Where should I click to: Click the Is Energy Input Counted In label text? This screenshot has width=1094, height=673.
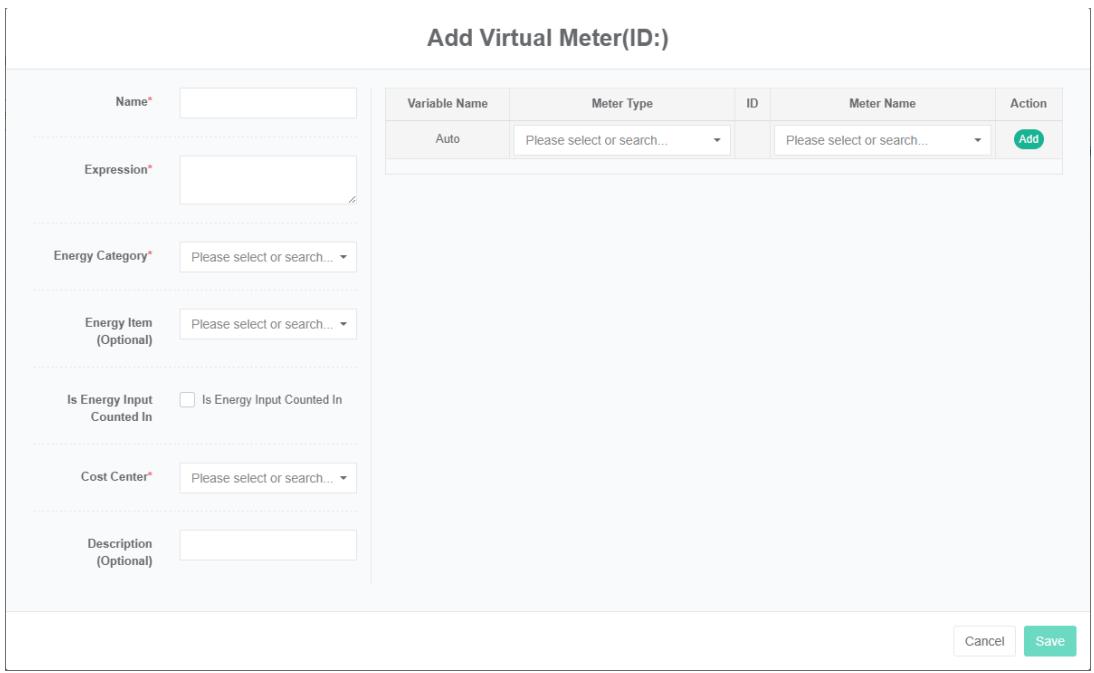(x=272, y=400)
